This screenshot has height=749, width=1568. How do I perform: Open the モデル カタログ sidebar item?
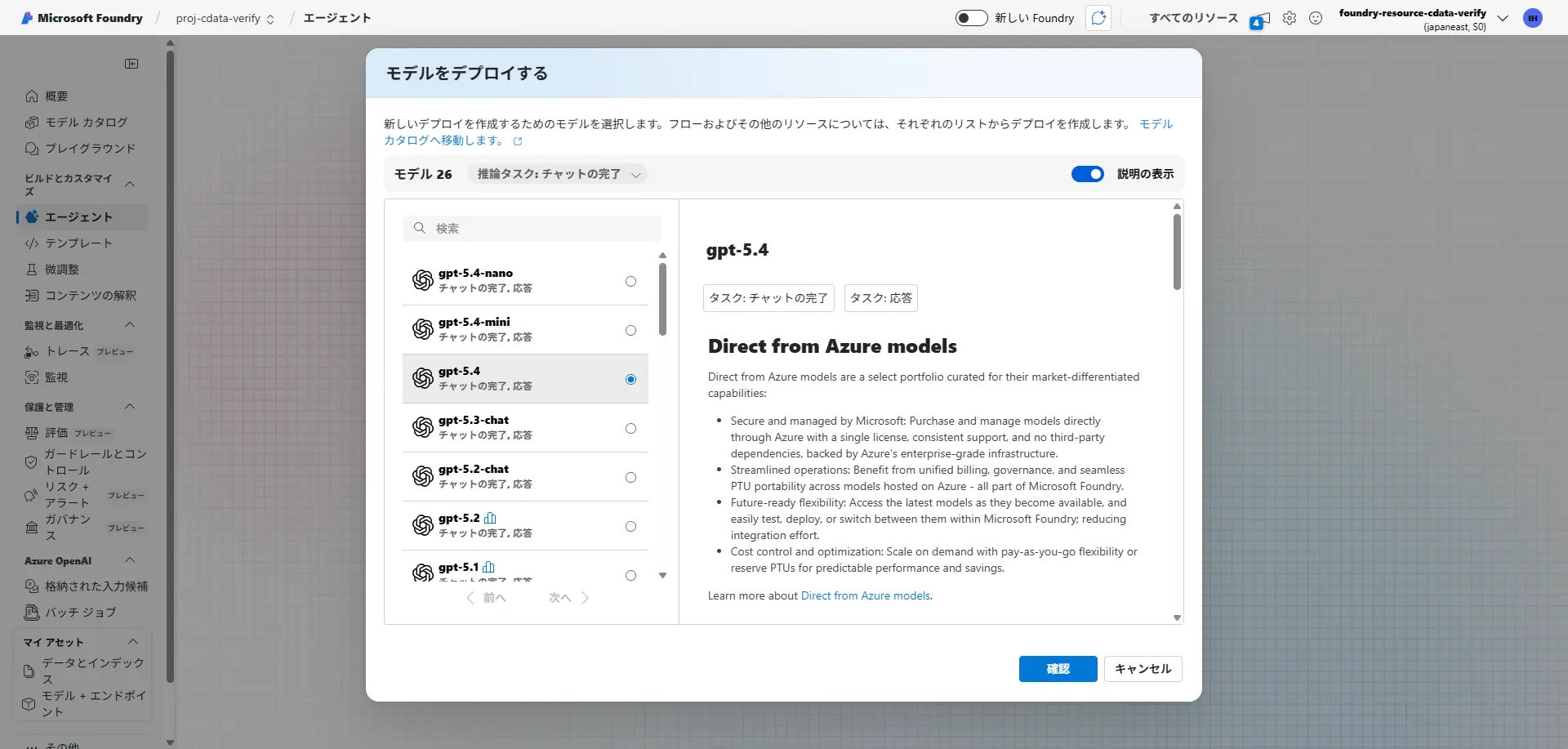click(82, 123)
